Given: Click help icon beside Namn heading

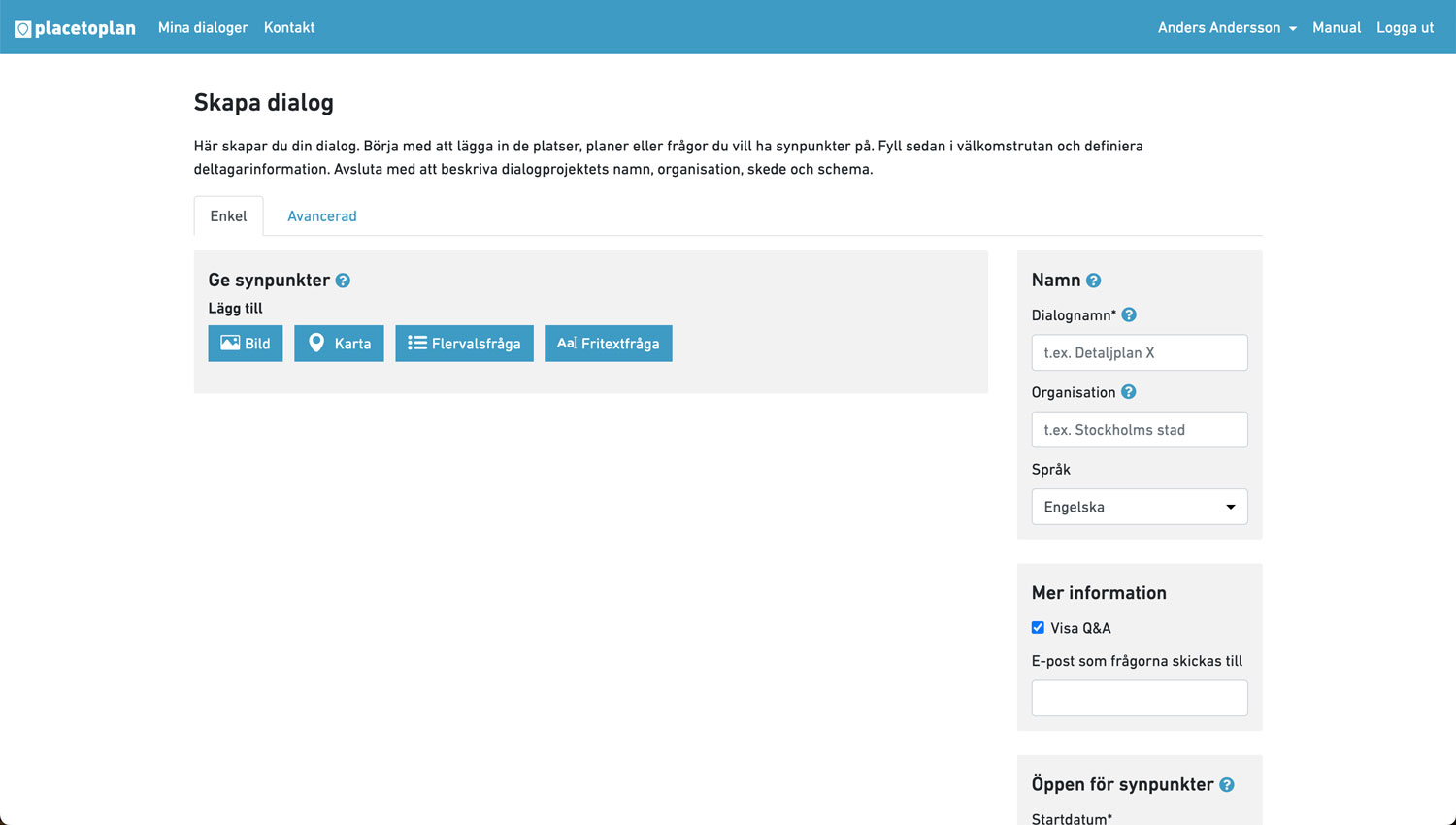Looking at the screenshot, I should click(x=1093, y=280).
